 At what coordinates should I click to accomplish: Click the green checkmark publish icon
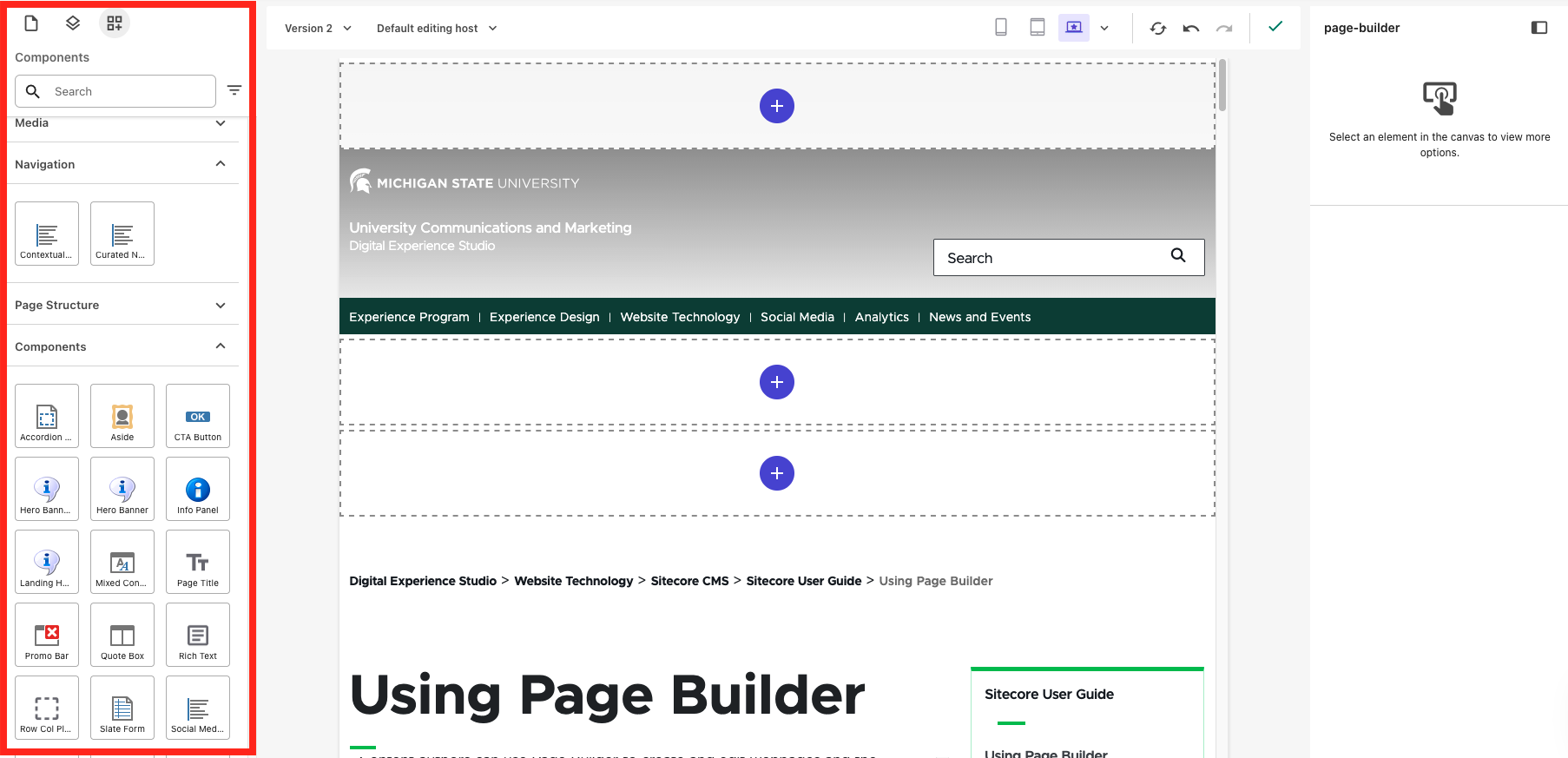coord(1275,27)
